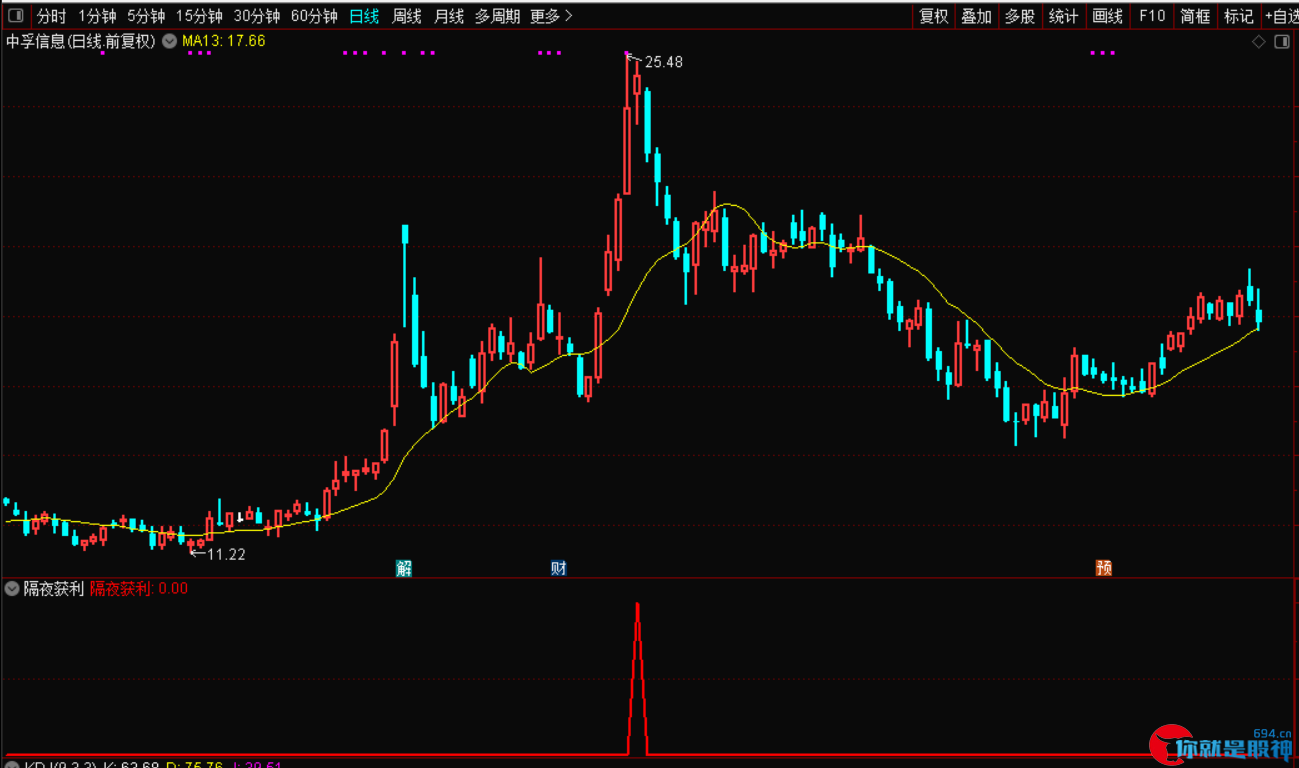Click the 复权 button
The height and width of the screenshot is (768, 1299).
point(934,16)
